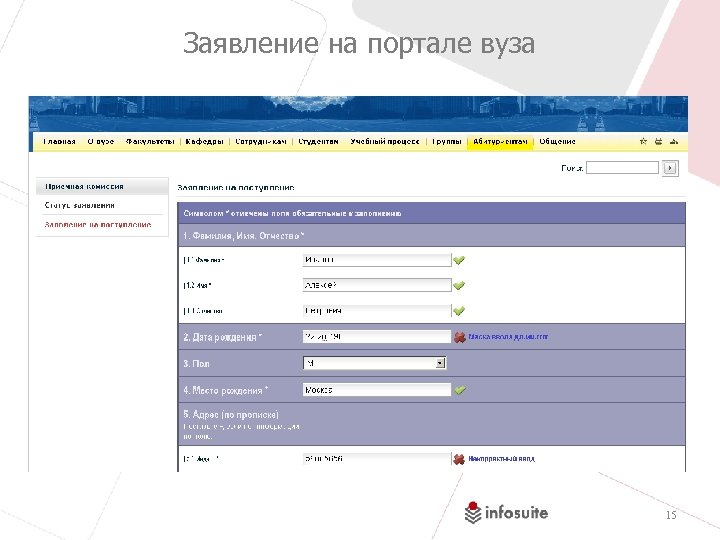Image resolution: width=720 pixels, height=540 pixels.
Task: Click into the Фамилия text field
Action: tap(377, 260)
